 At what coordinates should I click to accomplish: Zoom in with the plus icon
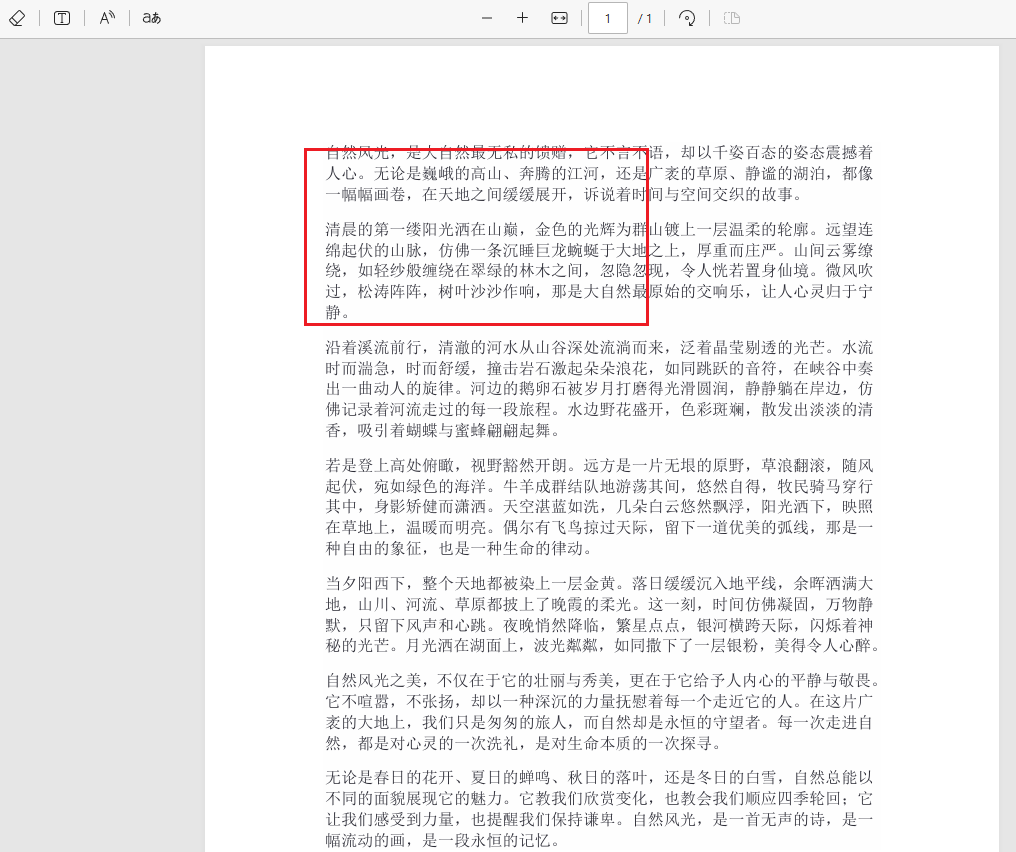[x=523, y=17]
